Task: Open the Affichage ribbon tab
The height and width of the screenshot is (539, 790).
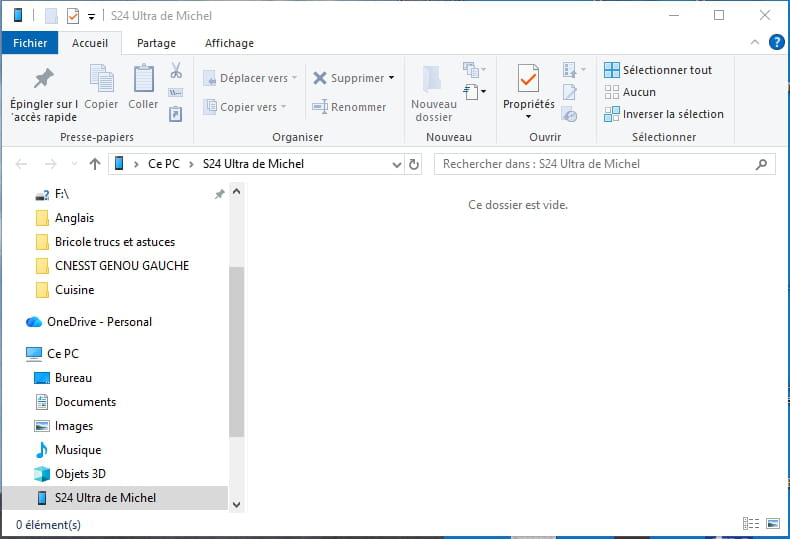Action: 229,43
